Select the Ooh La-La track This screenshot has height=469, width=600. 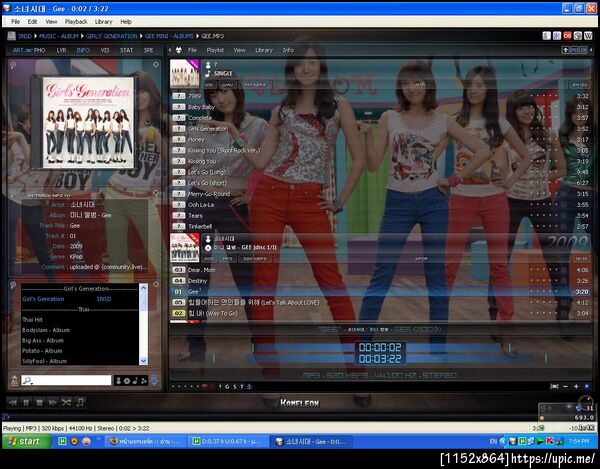pos(380,205)
